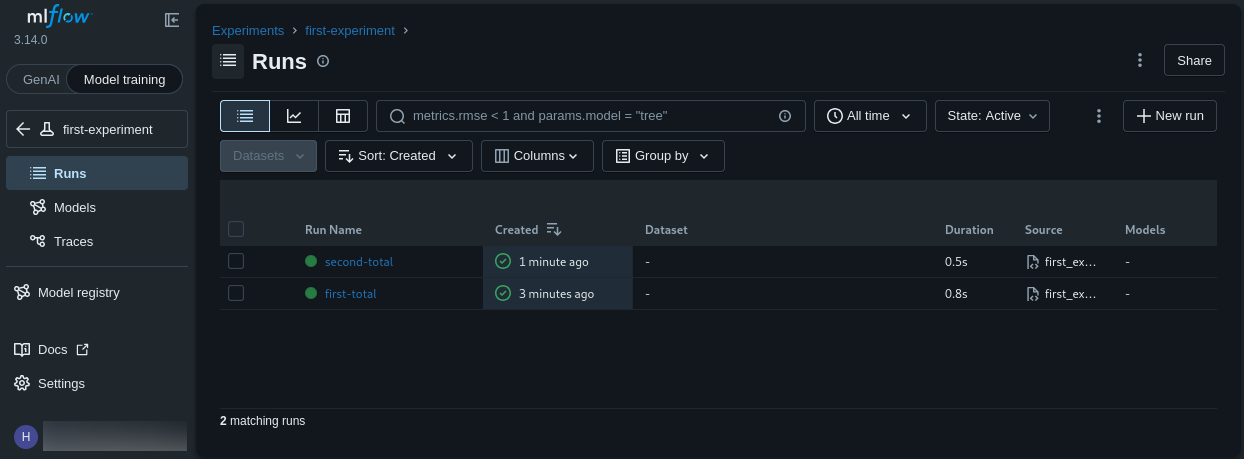1244x459 pixels.
Task: Click the source file icon in first-total row
Action: click(1033, 294)
